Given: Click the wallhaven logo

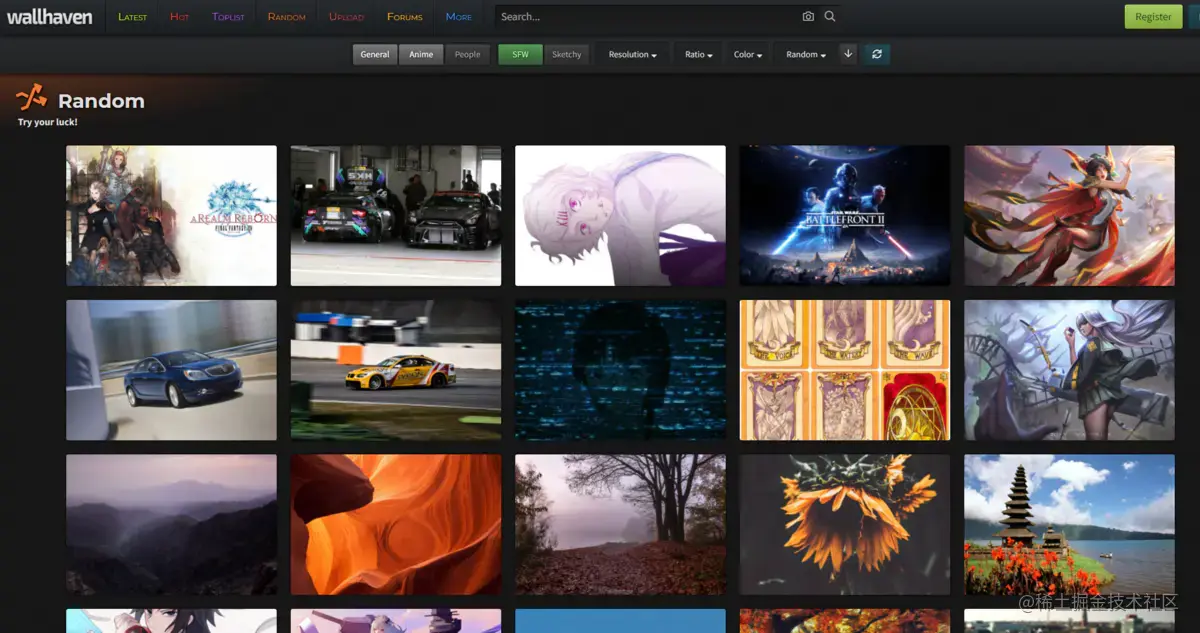Looking at the screenshot, I should 50,16.
